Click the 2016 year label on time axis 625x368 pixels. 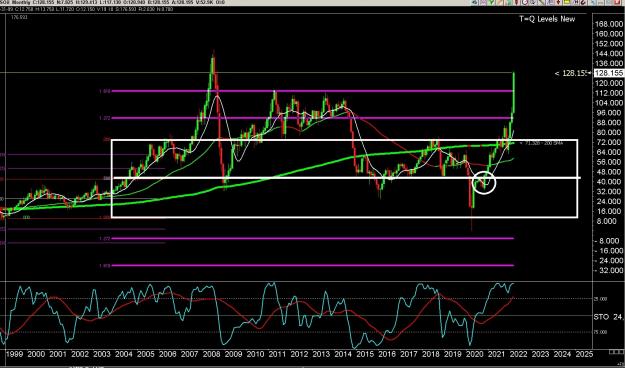click(x=386, y=354)
